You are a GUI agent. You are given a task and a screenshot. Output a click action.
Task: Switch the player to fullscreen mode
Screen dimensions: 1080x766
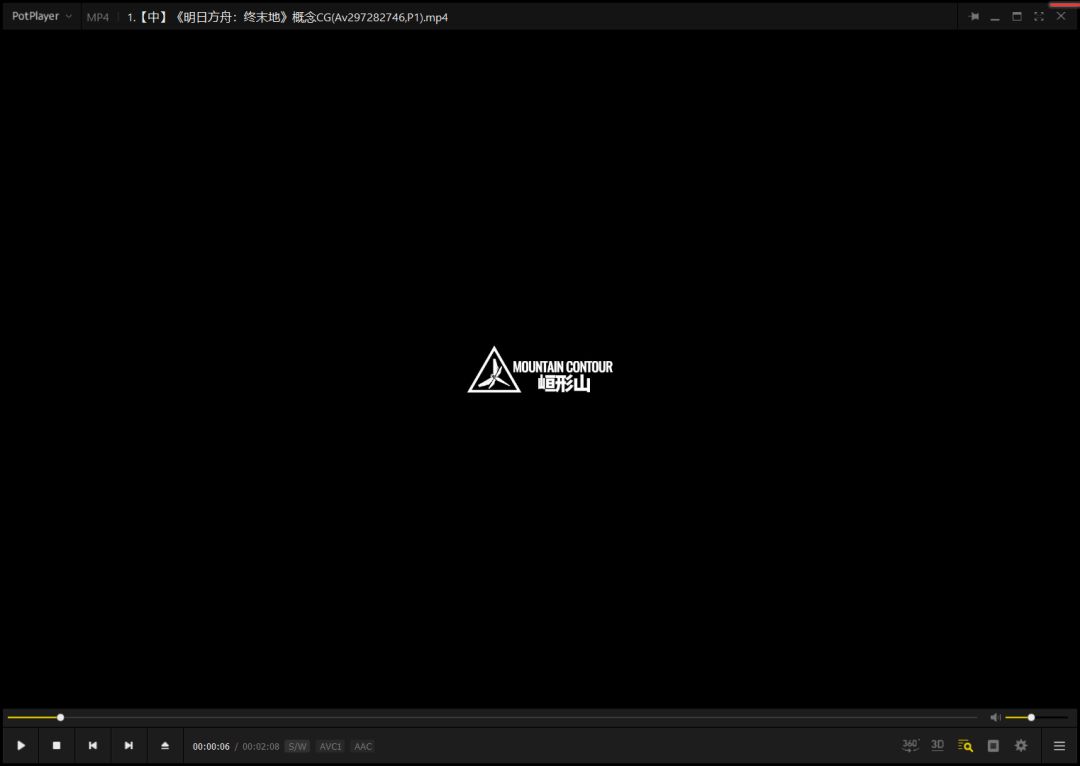1039,17
